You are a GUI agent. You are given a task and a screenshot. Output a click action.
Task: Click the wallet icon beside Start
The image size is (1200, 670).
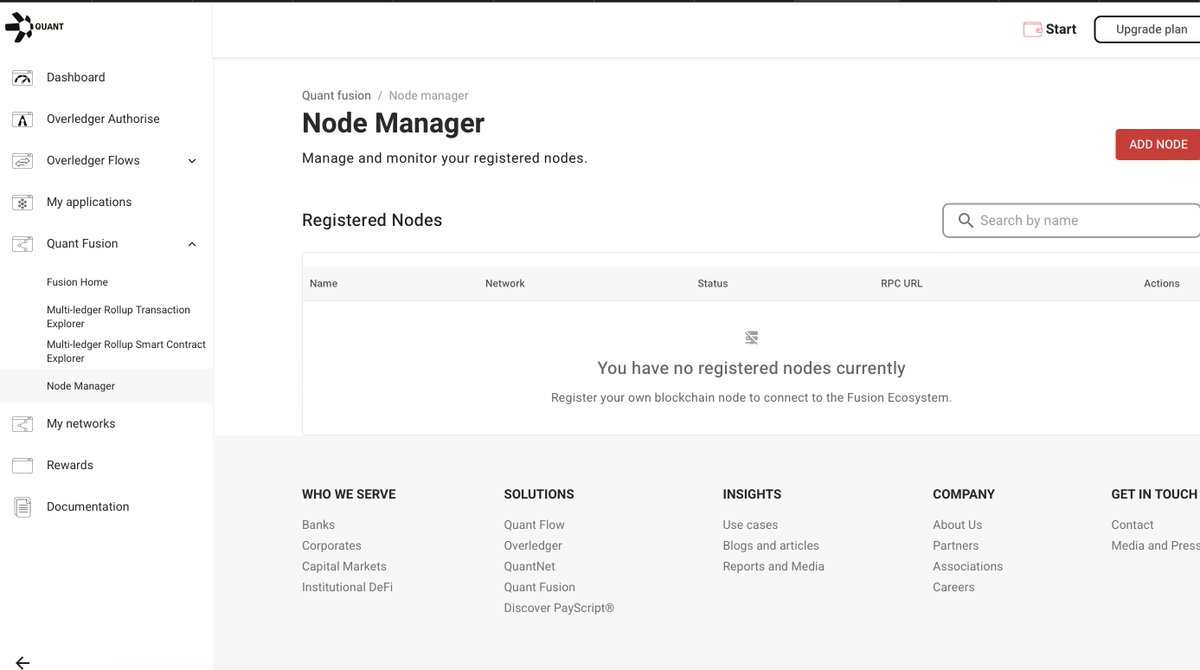click(x=1032, y=29)
